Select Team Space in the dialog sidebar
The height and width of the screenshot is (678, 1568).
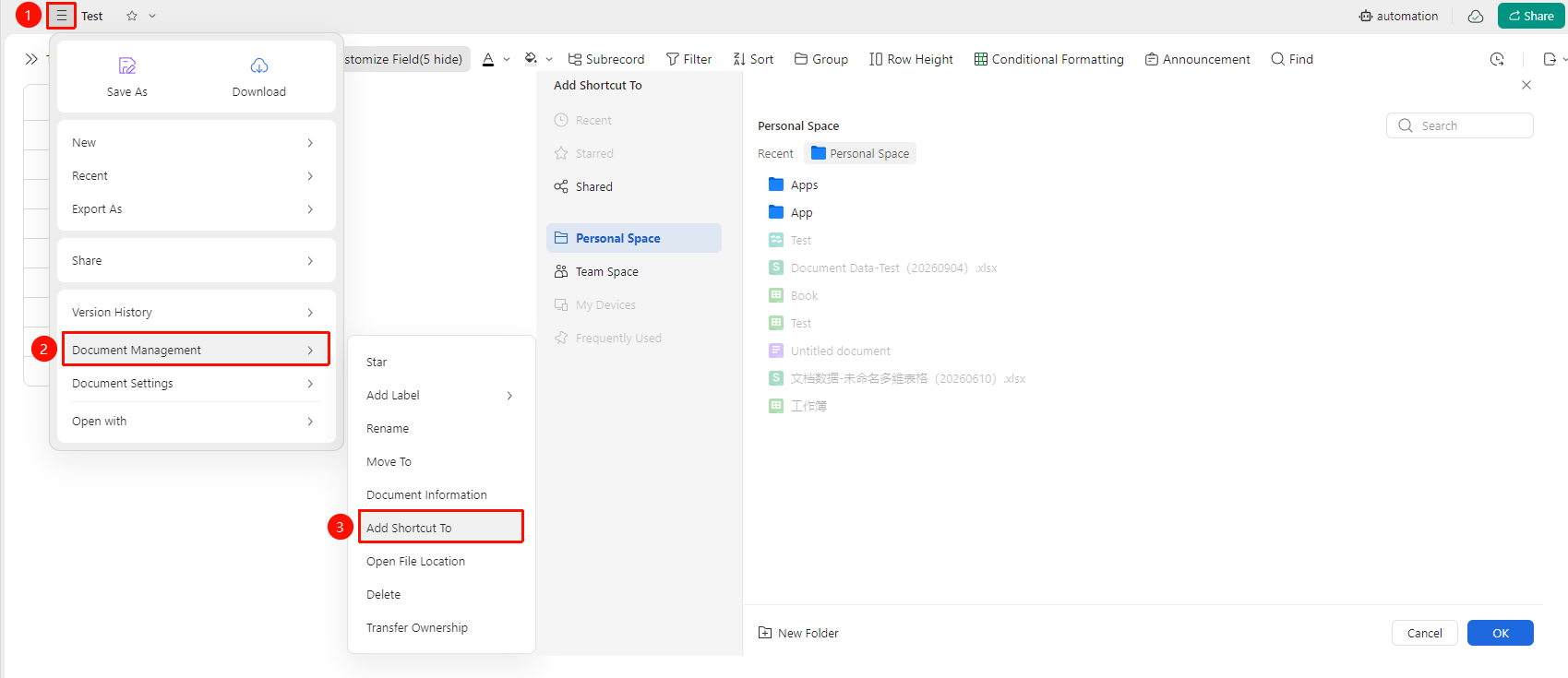click(634, 272)
